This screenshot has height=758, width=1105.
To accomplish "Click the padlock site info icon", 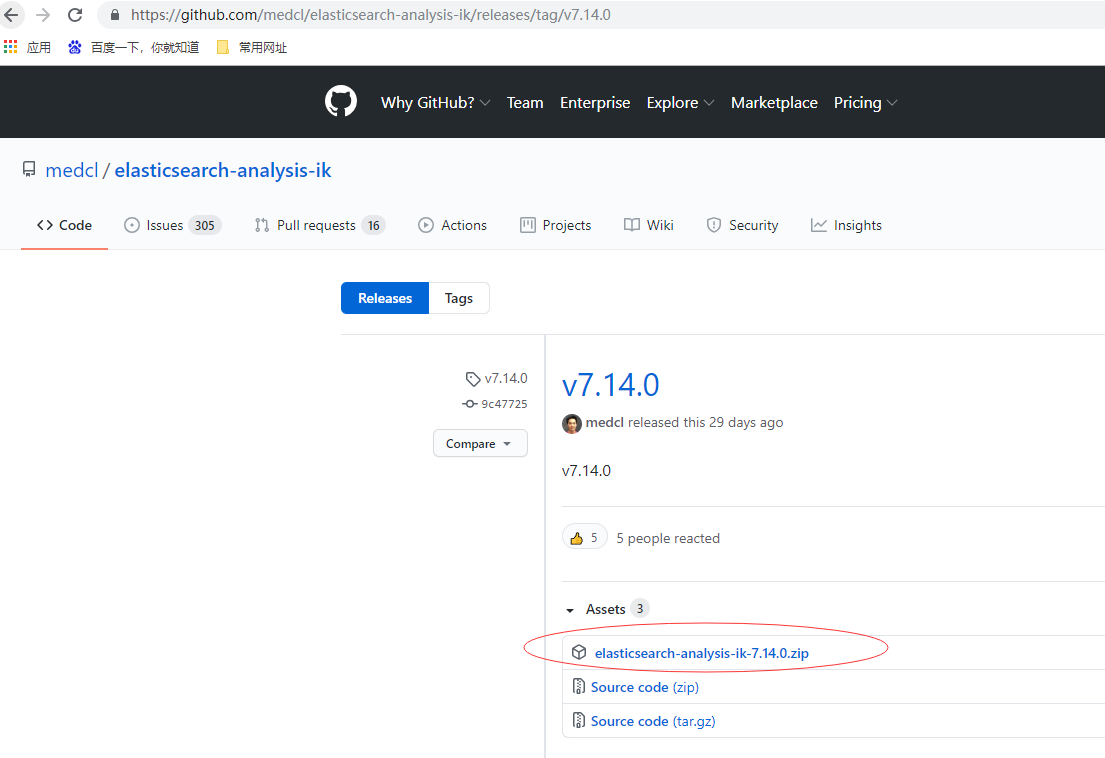I will click(x=115, y=15).
